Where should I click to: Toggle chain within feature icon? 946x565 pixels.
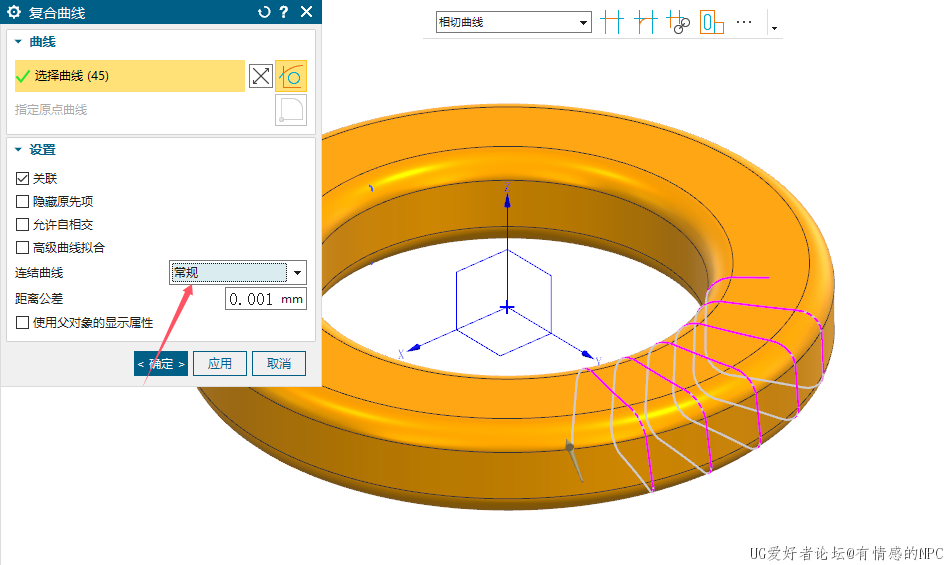click(x=678, y=22)
